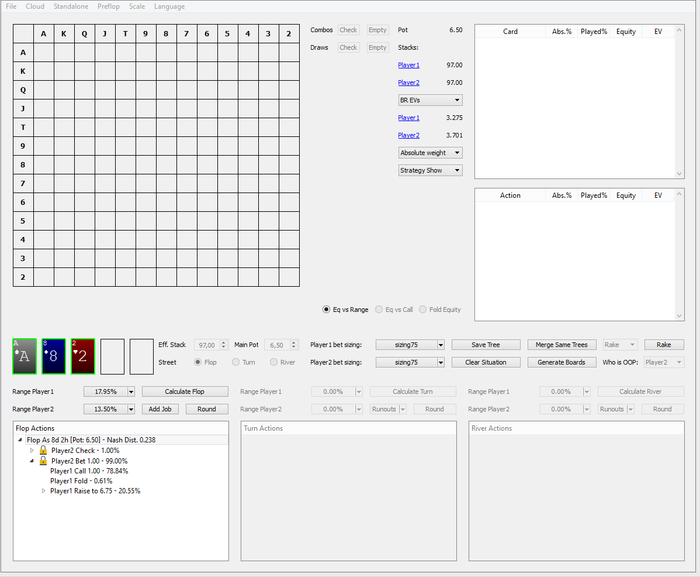Click Action table scrollbar up arrow

tap(679, 194)
